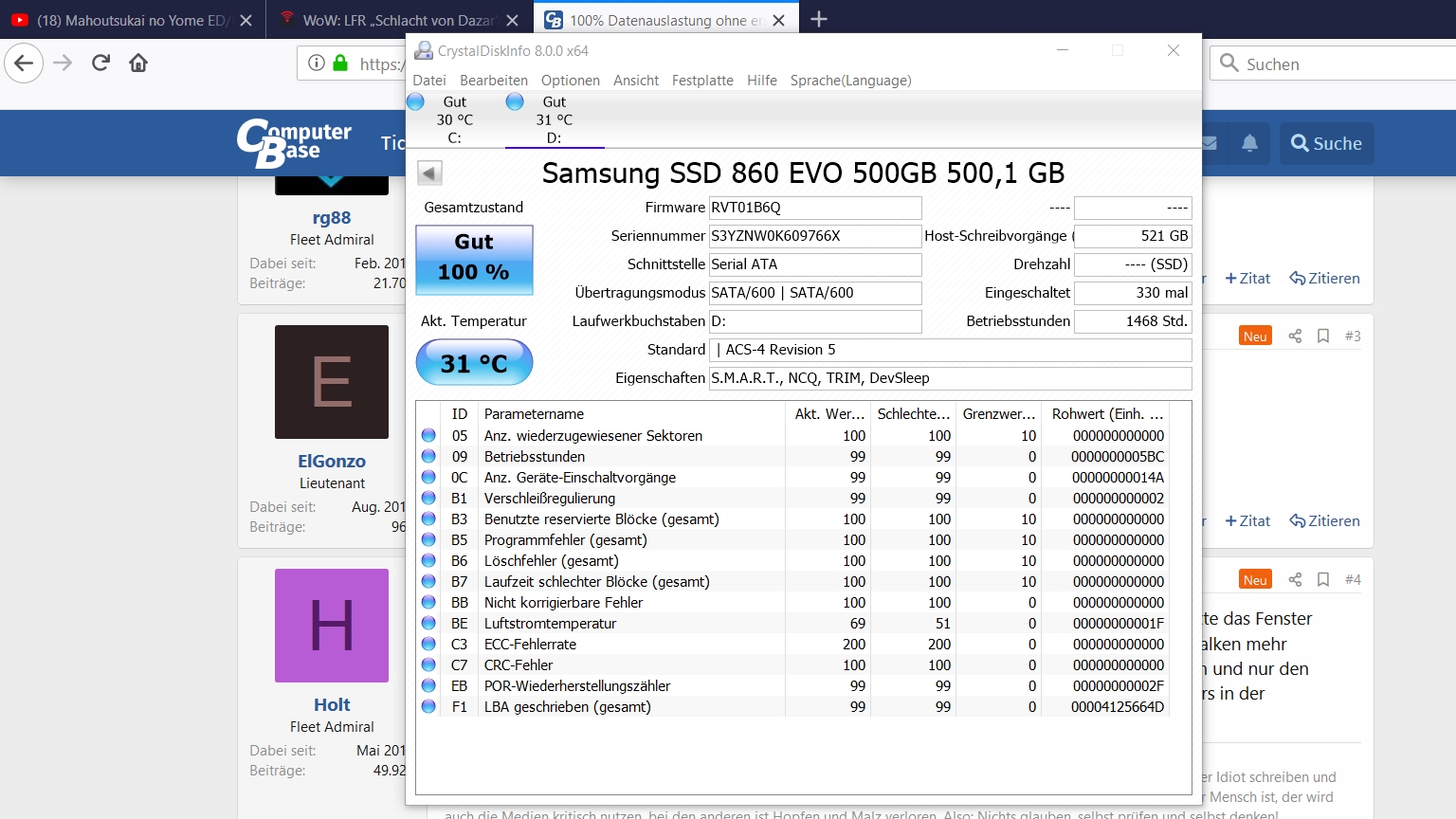Open the Bearbeiten menu

click(494, 81)
